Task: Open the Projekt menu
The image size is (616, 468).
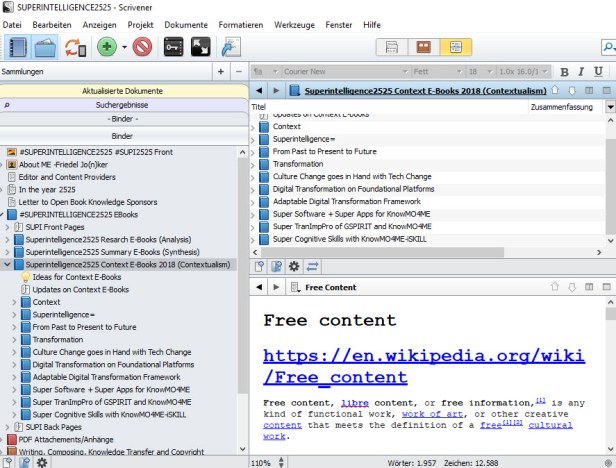Action: [x=141, y=24]
